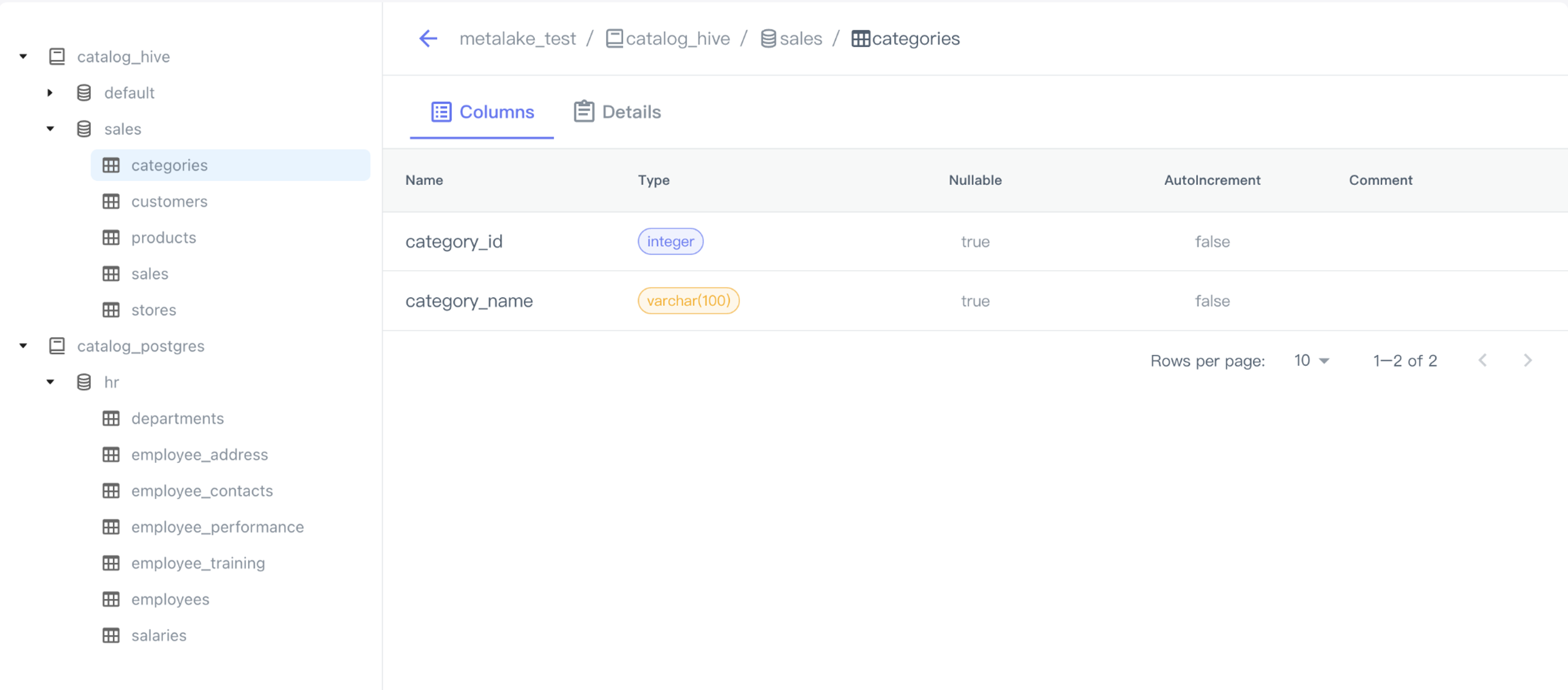Click the catalog_postgres book icon
1568x690 pixels.
(57, 346)
